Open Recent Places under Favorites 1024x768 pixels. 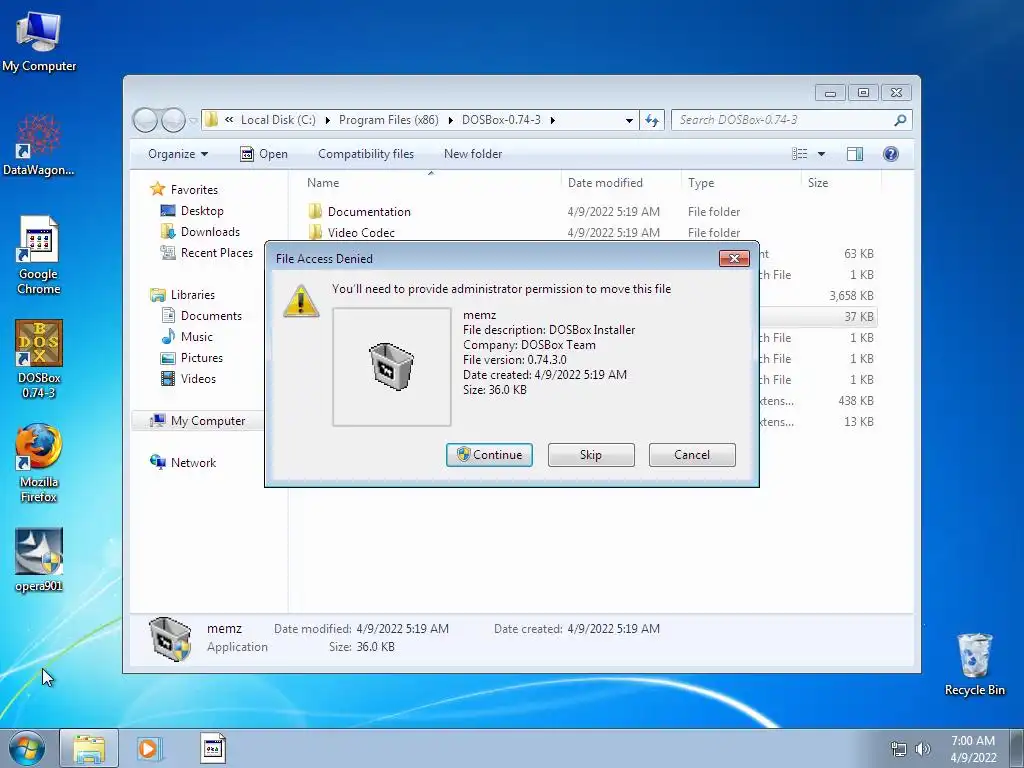(x=206, y=253)
